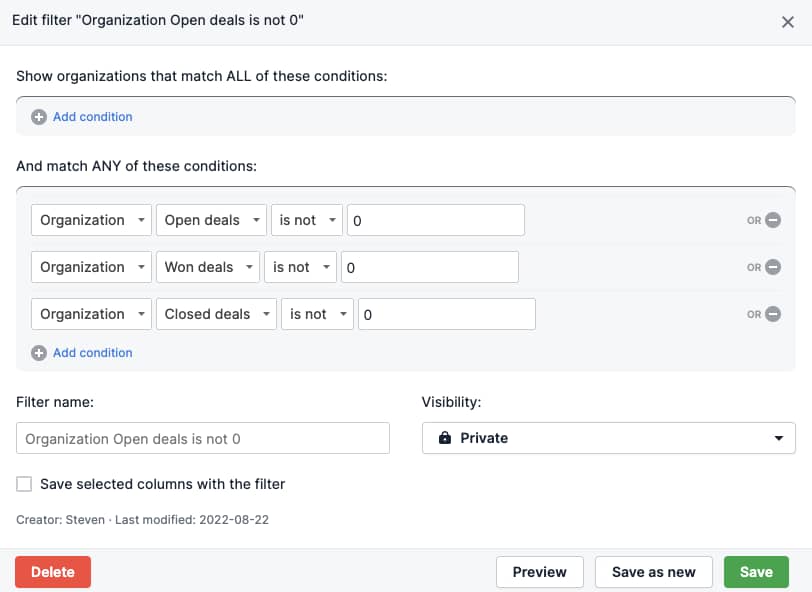Screen dimensions: 812x592
Task: Change the 'is not' operator for Closed deals
Action: pos(317,314)
